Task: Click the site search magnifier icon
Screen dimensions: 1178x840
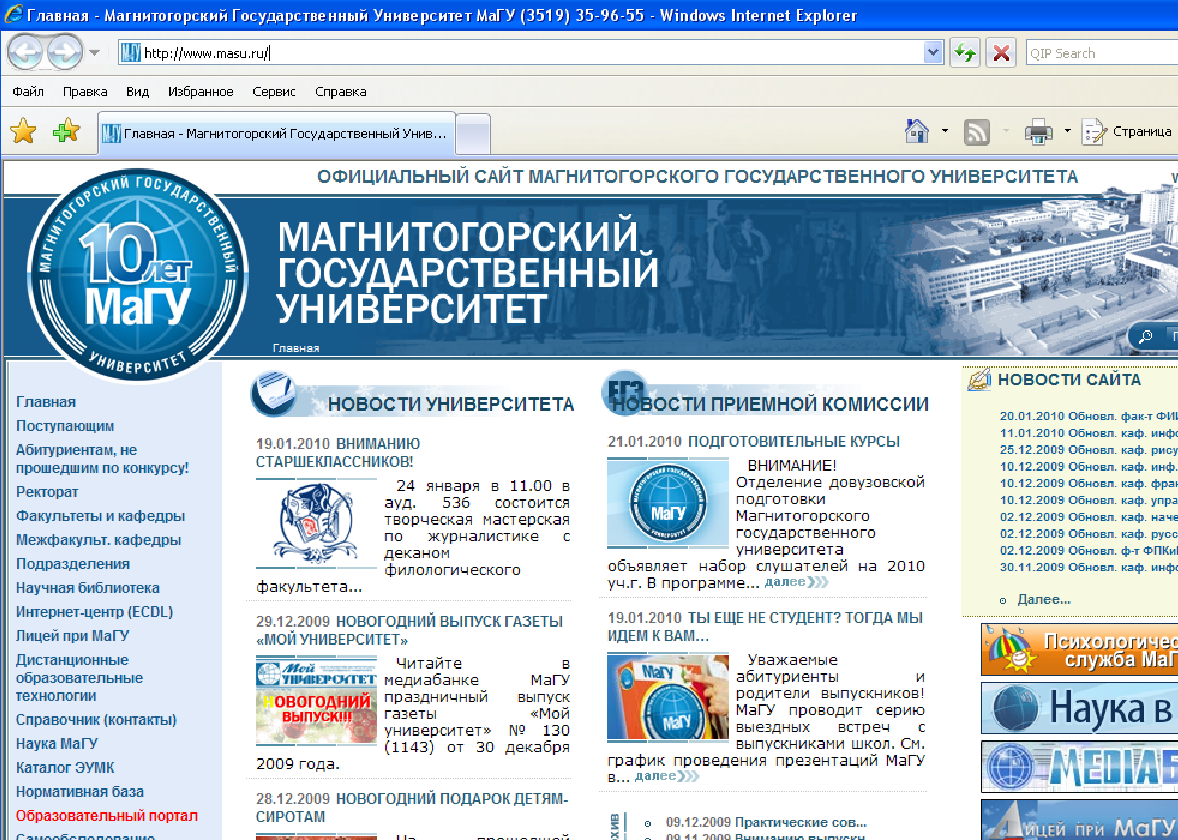Action: coord(1146,337)
